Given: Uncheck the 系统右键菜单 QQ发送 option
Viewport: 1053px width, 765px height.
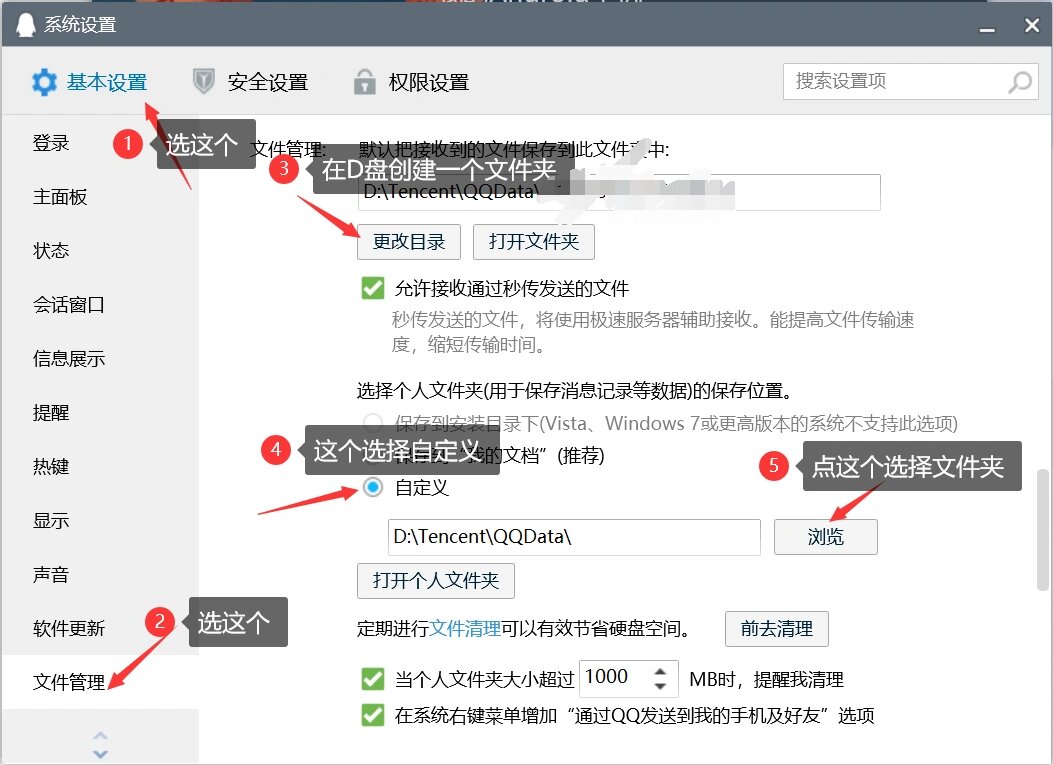Looking at the screenshot, I should point(373,715).
